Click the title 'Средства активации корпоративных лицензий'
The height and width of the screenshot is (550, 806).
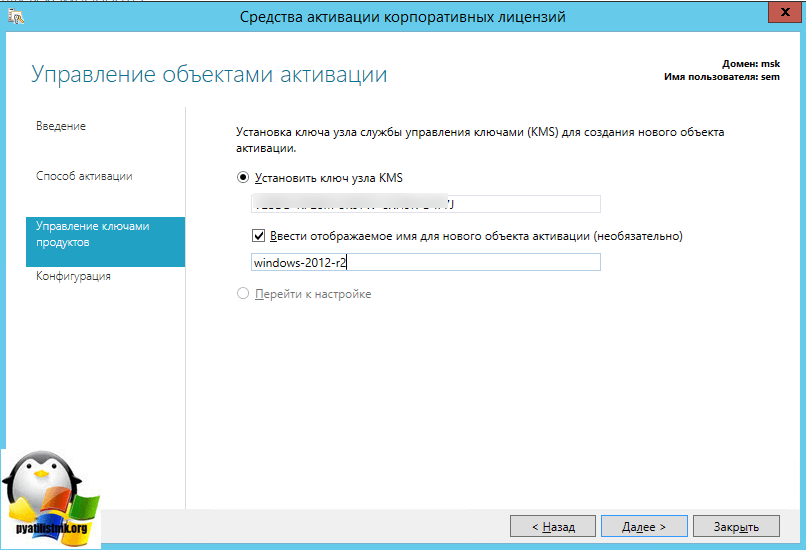[402, 17]
